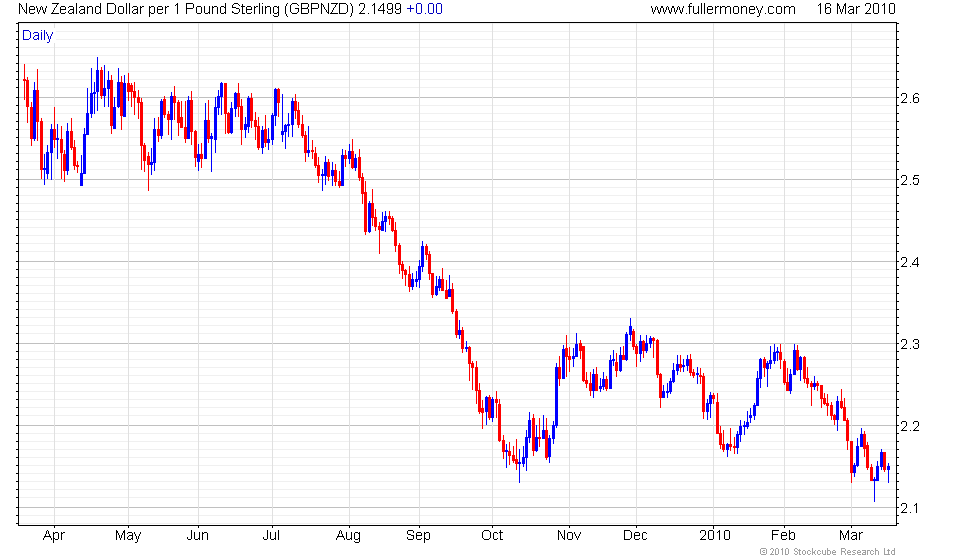Click the Feb label on time axis

(783, 534)
